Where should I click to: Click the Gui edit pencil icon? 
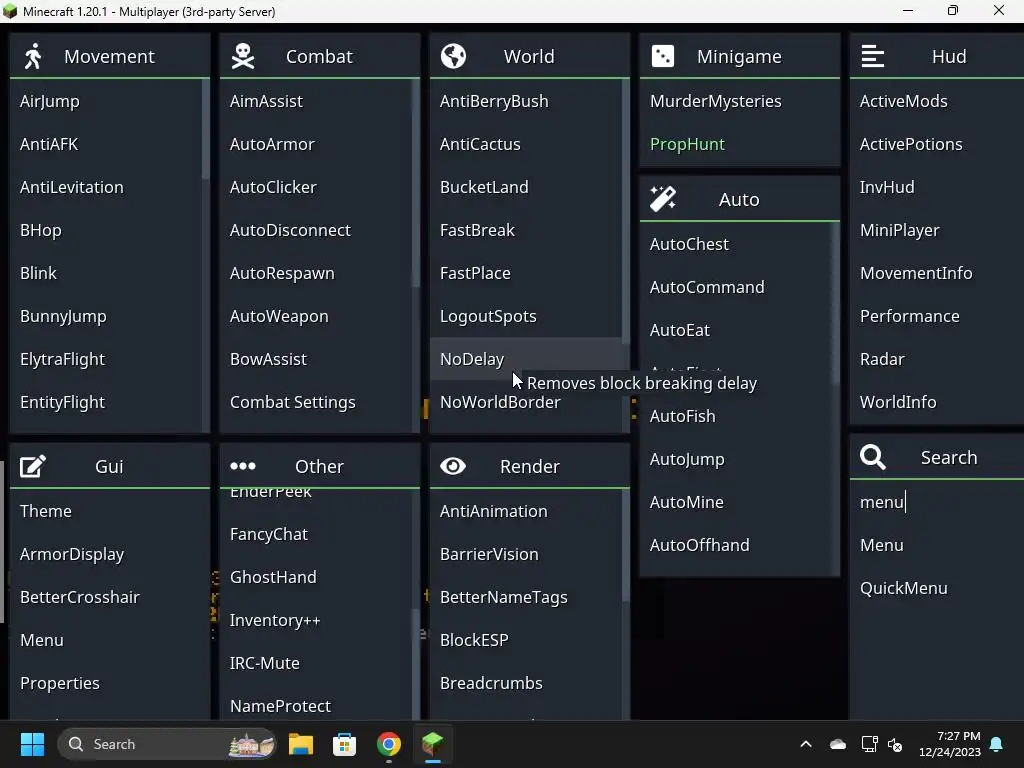coord(33,466)
